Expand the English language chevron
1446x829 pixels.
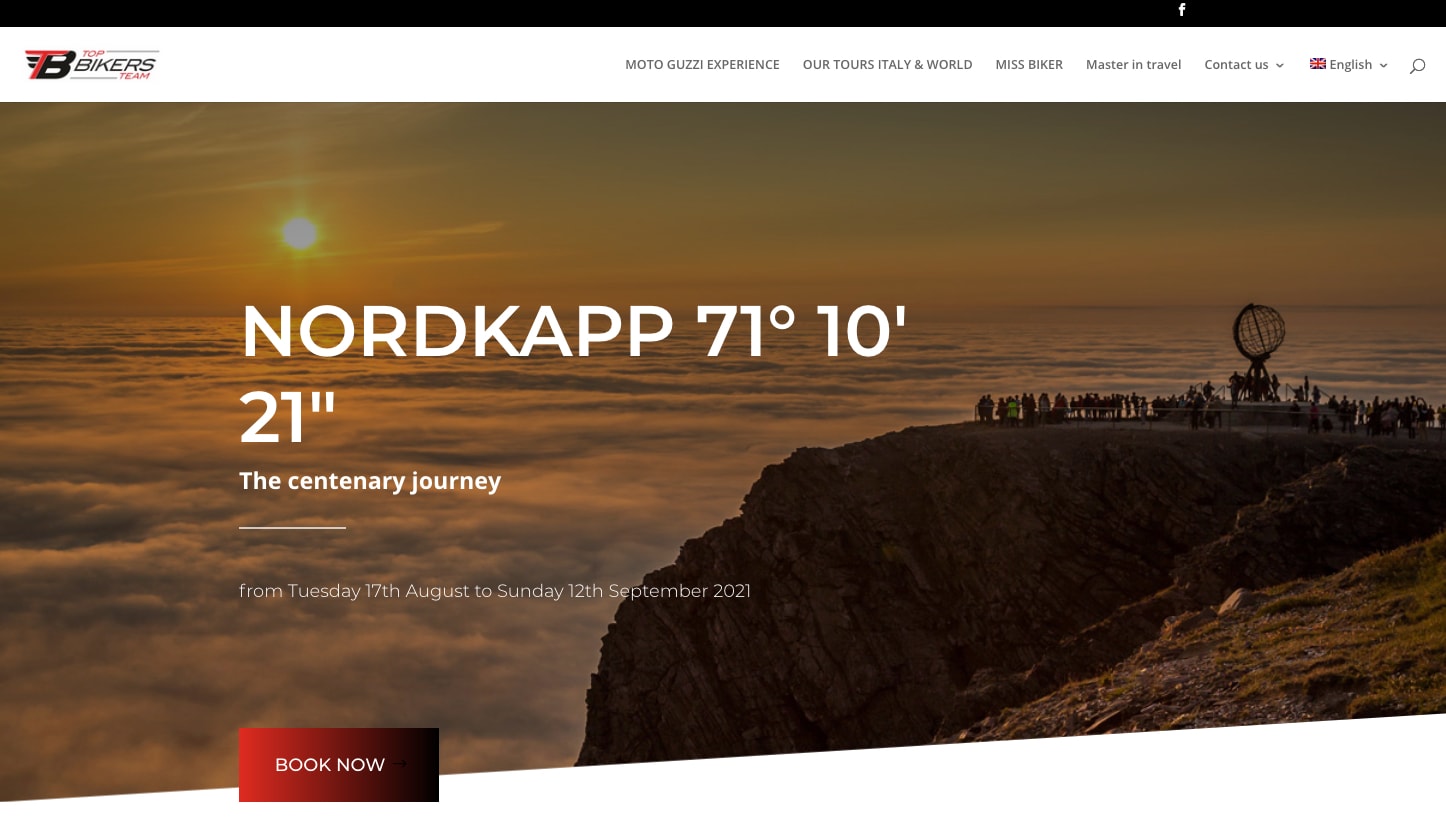[1383, 66]
